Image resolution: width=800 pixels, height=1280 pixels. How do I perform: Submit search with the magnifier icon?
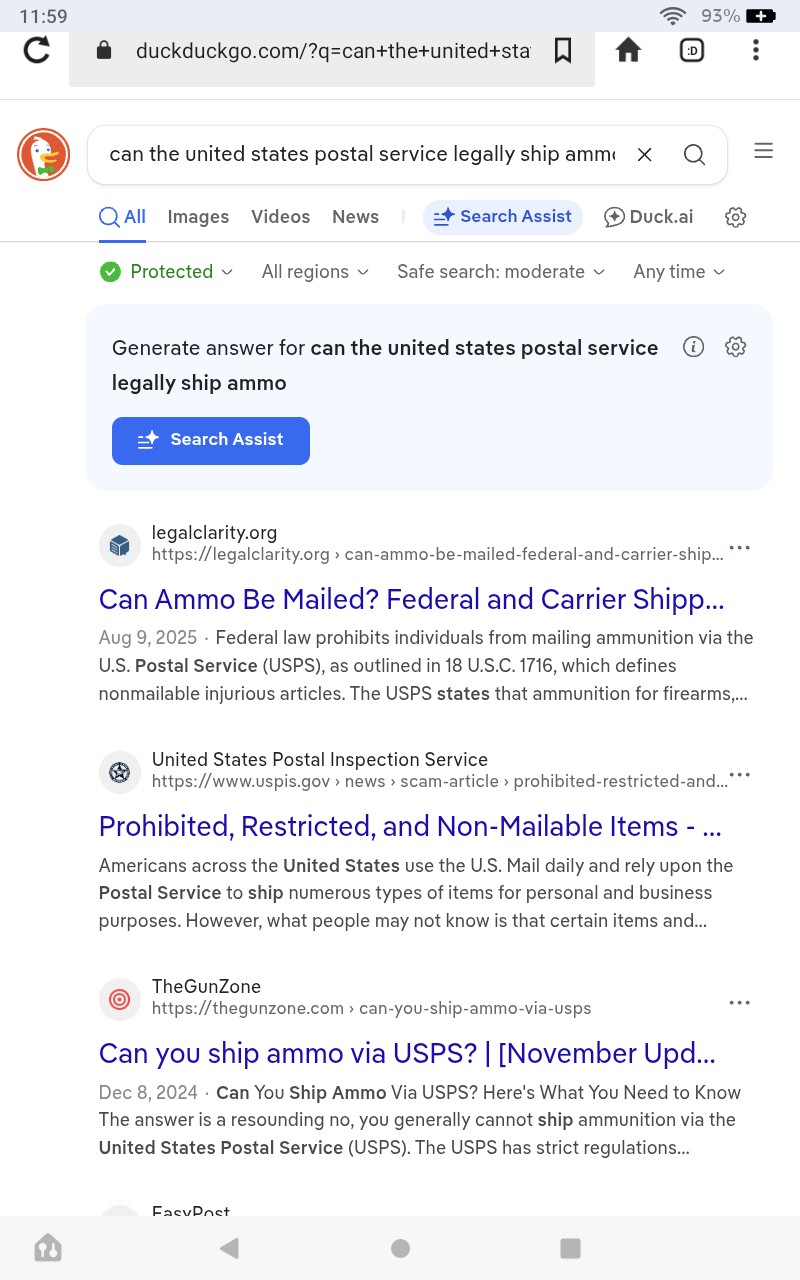click(694, 154)
